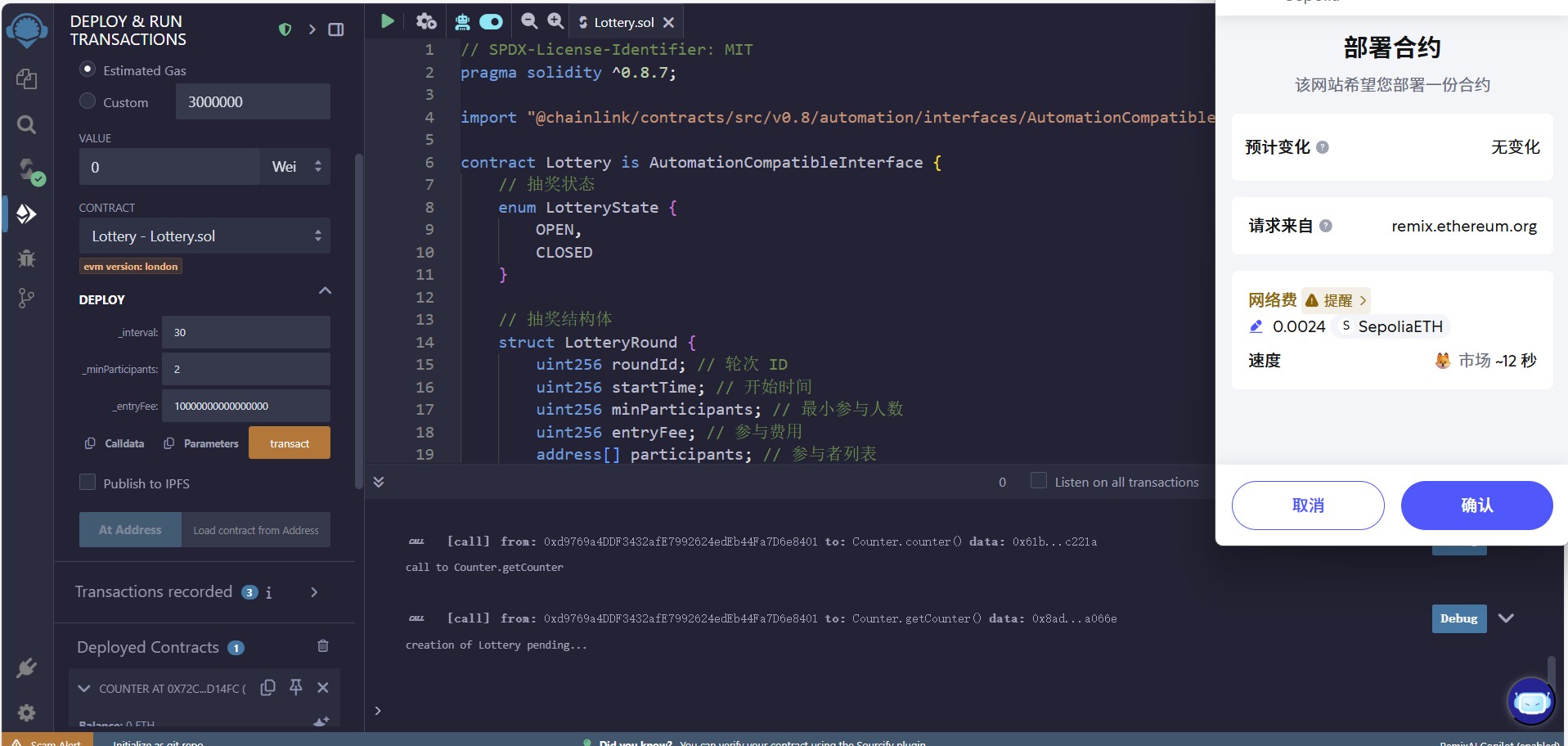Copy Parameters to clipboard
Screen dimensions: 1568x746
pos(201,443)
